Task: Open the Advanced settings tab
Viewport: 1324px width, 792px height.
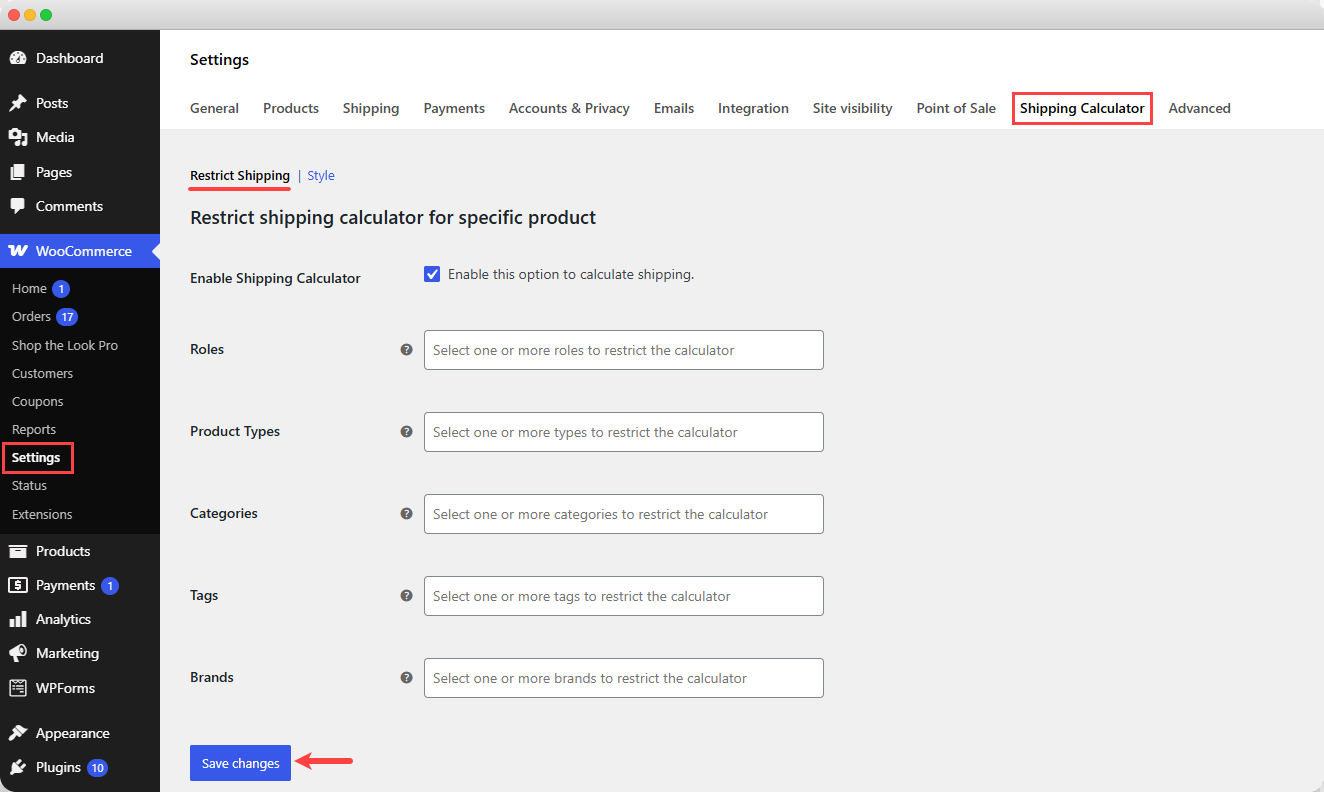Action: click(x=1199, y=108)
